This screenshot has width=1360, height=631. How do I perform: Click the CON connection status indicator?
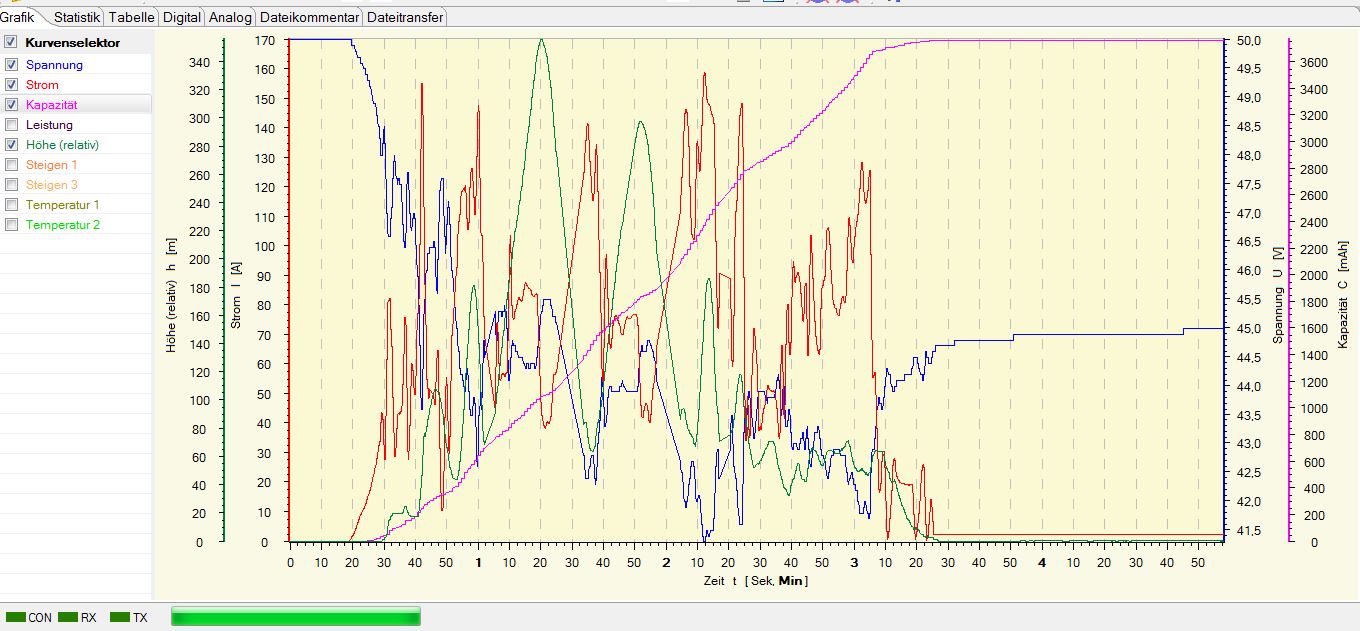[28, 618]
